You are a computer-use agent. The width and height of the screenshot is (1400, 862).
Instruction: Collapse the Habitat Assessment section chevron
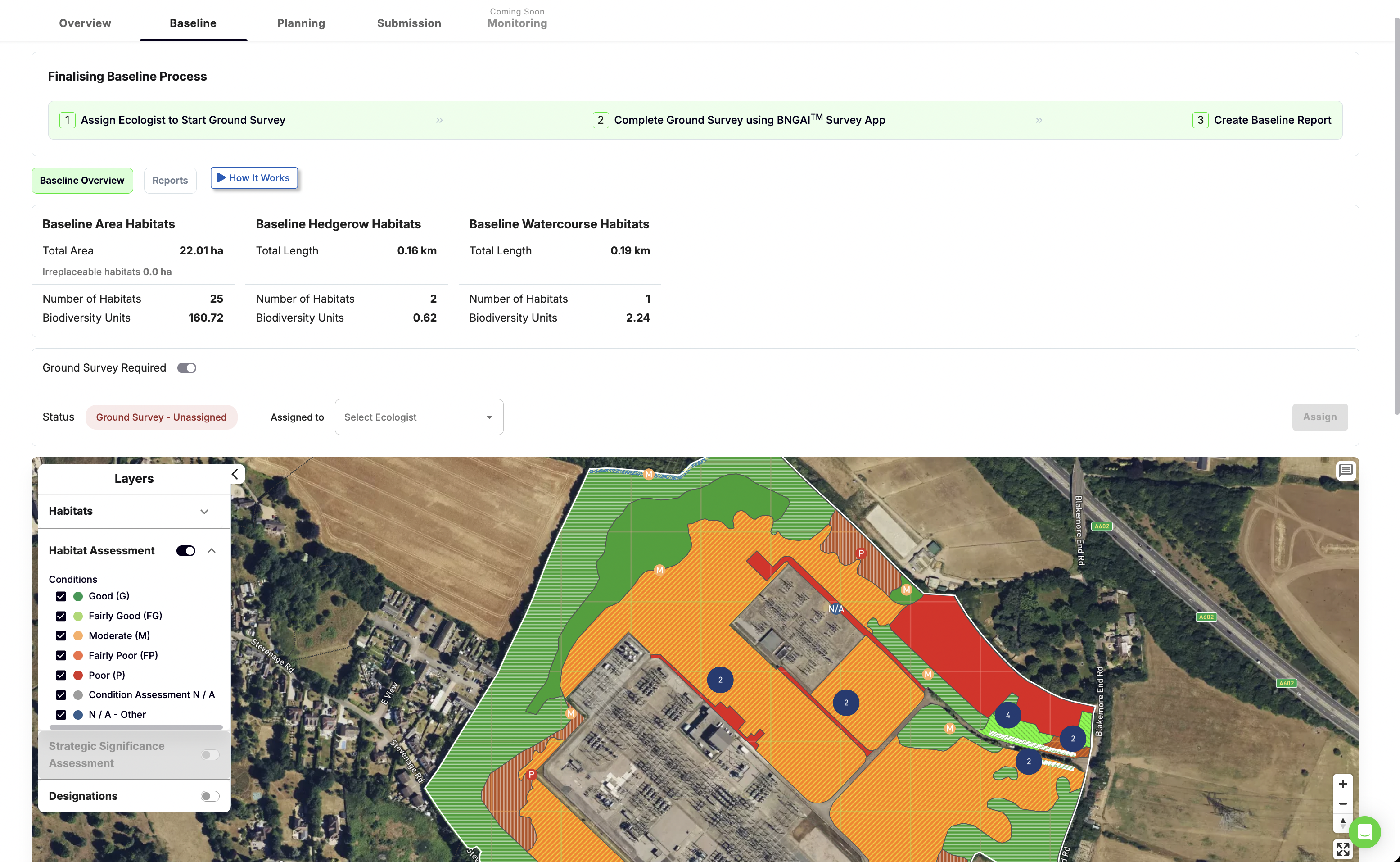(212, 551)
